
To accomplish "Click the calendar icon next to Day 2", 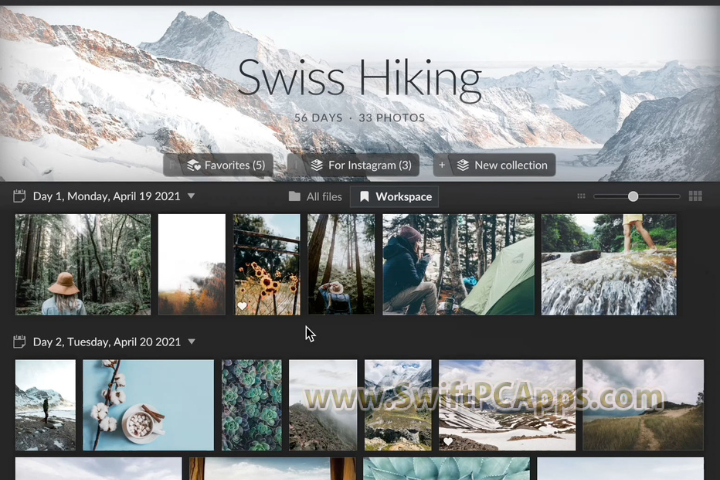I will [19, 342].
